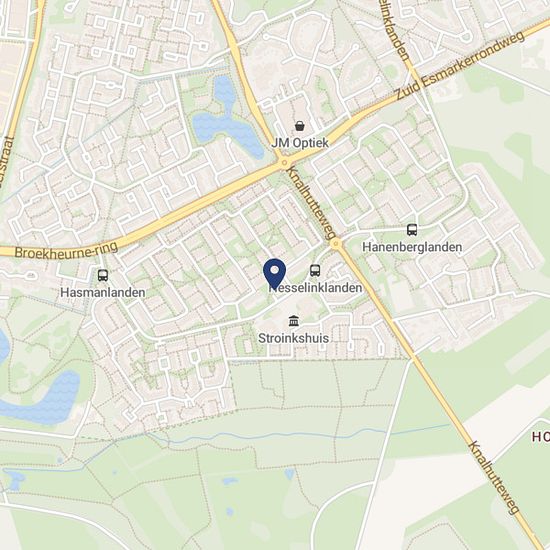Click the upper Knalhutteweg street label
This screenshot has height=550, width=550.
coord(311,203)
